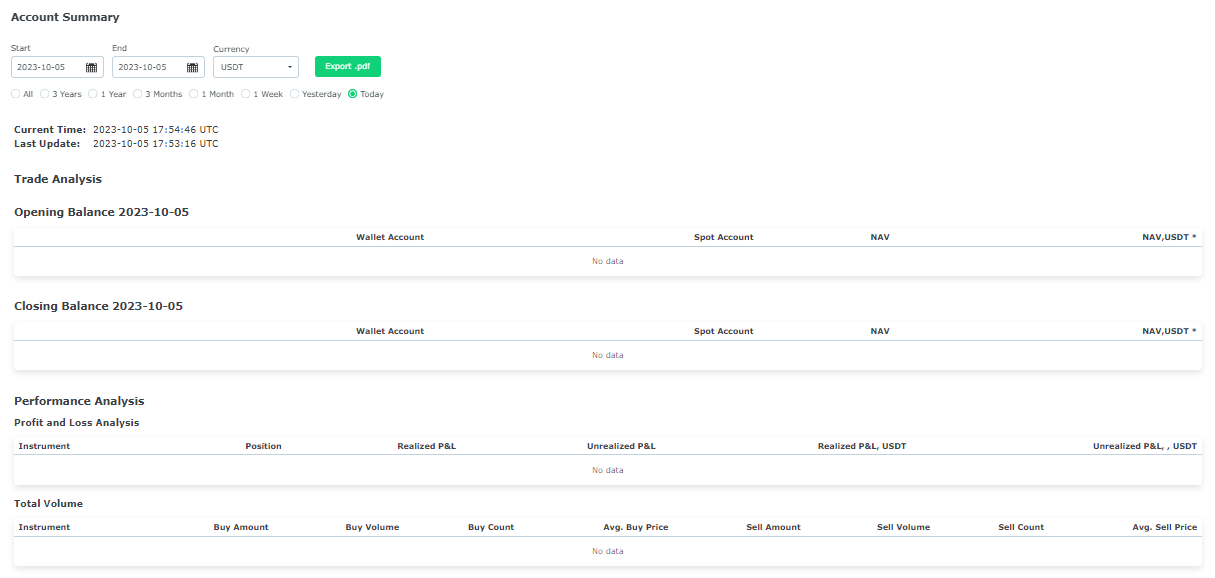Click NAV header in Opening Balance table

point(880,237)
